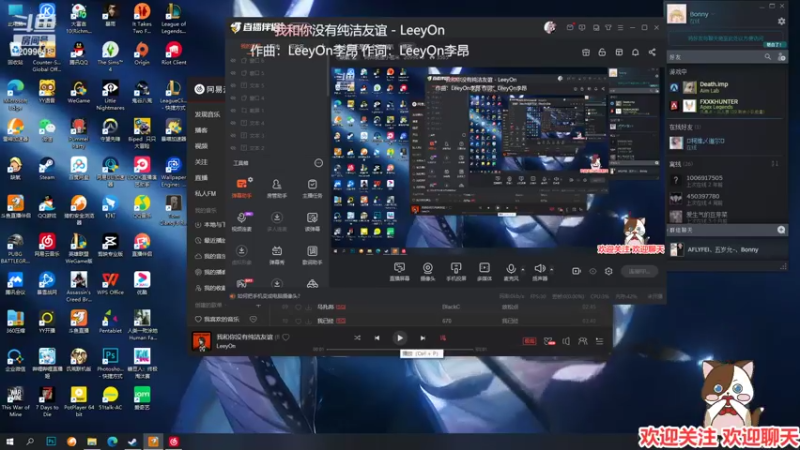The width and height of the screenshot is (800, 450).
Task: Open the play queue list icon
Action: 599,341
